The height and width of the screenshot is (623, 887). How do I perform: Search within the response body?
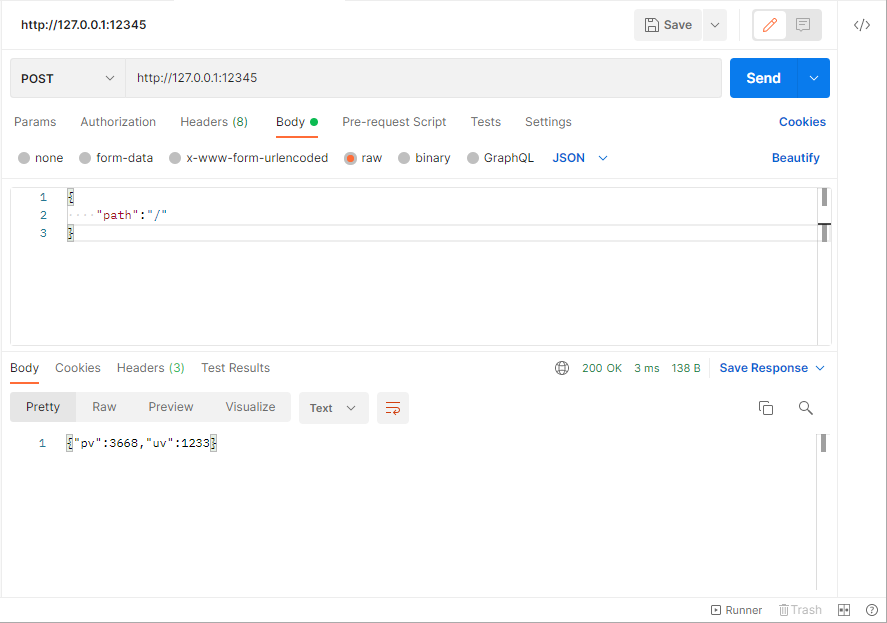[x=806, y=408]
